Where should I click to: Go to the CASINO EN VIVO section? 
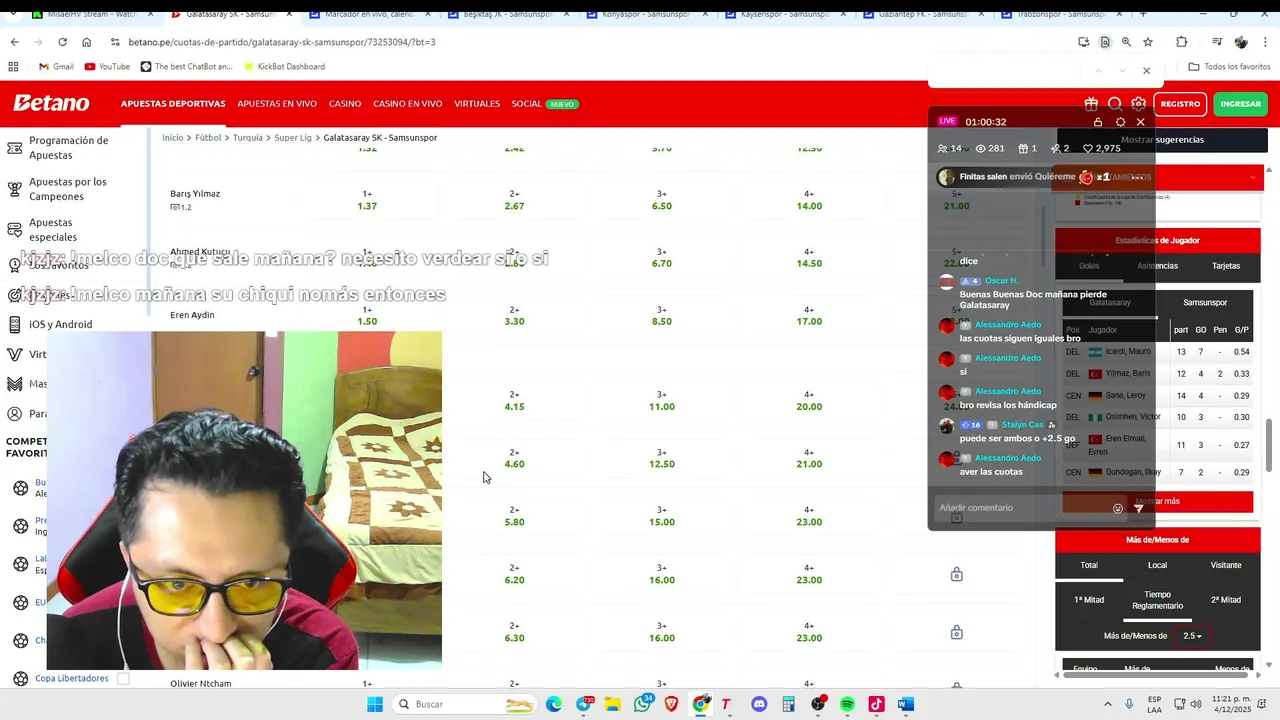click(x=407, y=104)
